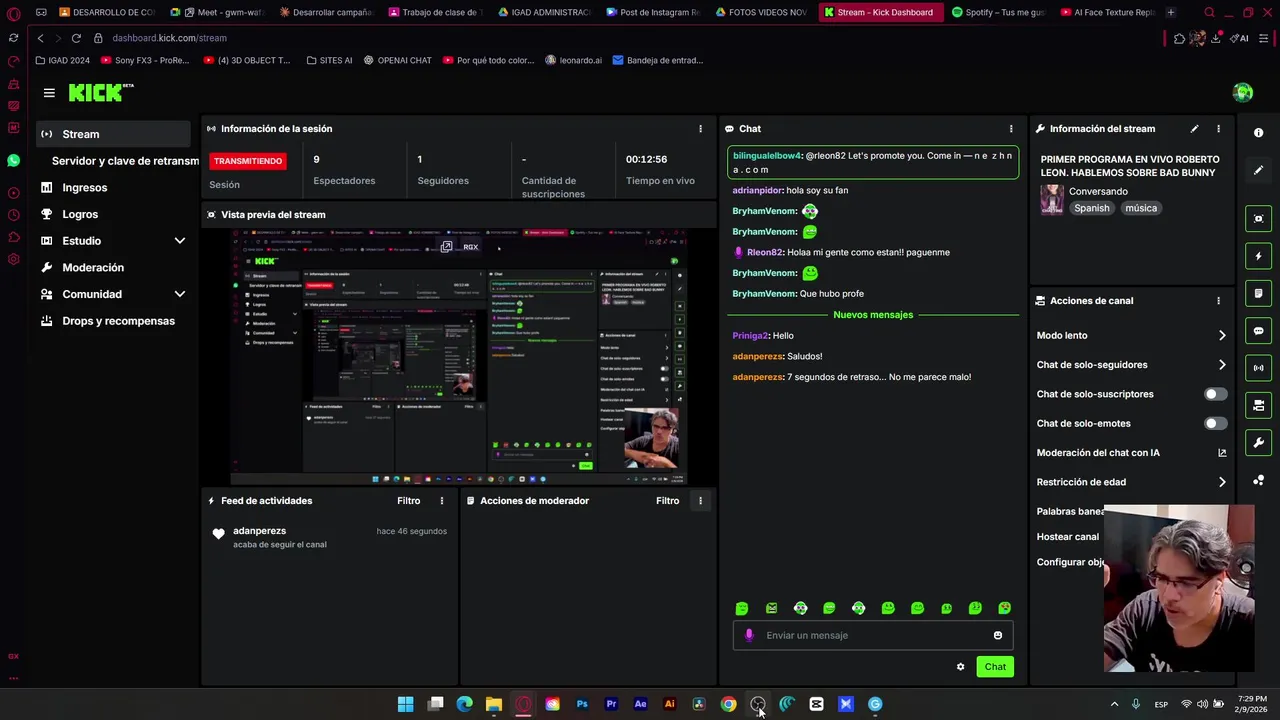Click the green Chat send button
1280x720 pixels.
[995, 667]
